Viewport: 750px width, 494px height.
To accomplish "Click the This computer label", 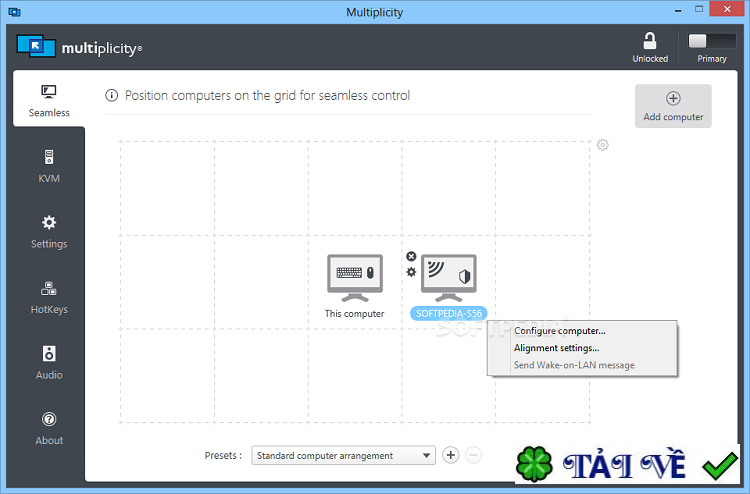I will (x=354, y=314).
